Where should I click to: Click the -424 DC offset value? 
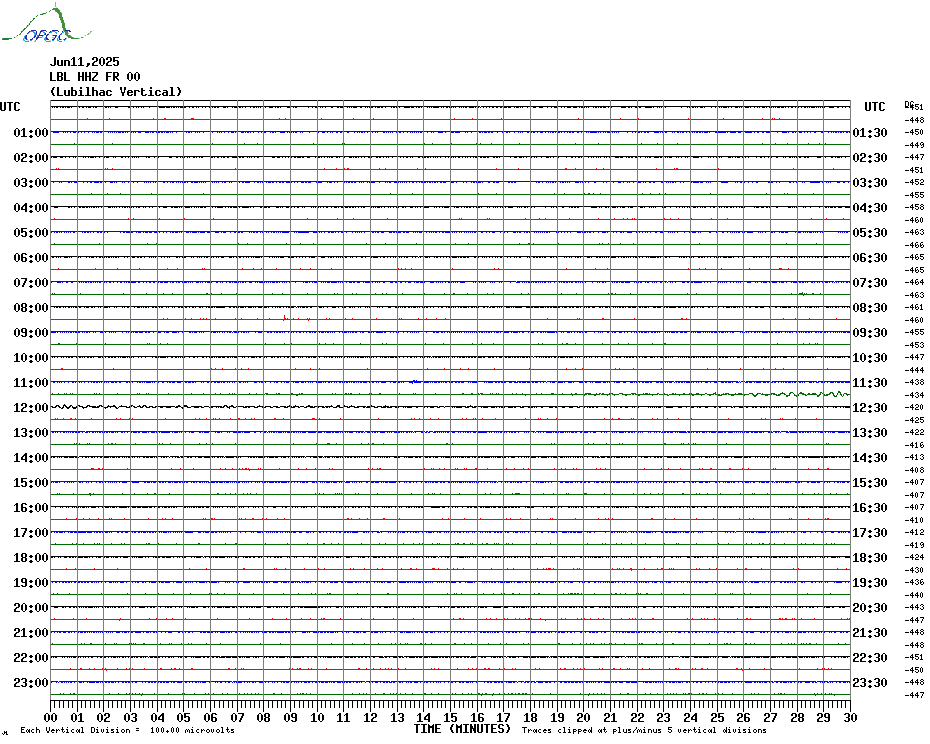click(914, 558)
